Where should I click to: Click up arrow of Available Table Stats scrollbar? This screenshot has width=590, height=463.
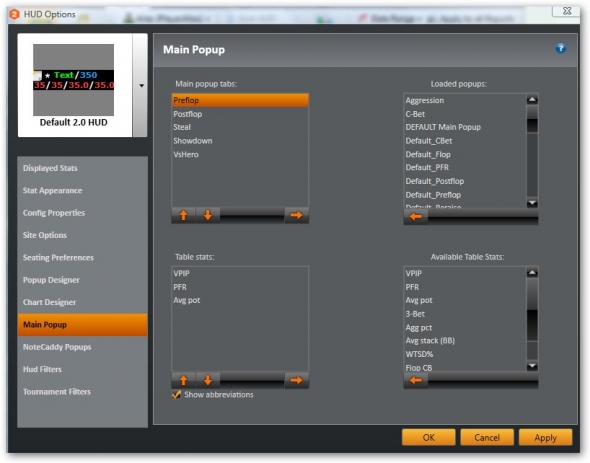click(x=532, y=273)
